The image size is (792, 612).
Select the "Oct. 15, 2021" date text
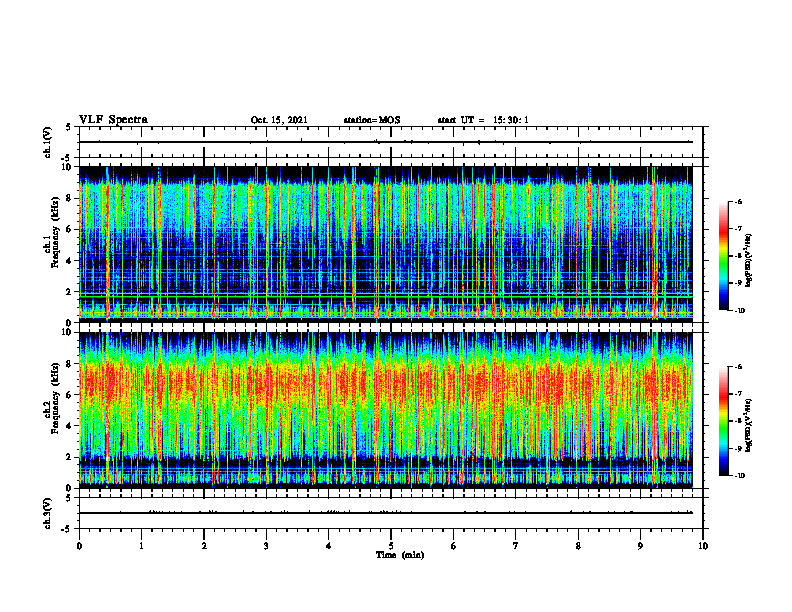coord(279,120)
